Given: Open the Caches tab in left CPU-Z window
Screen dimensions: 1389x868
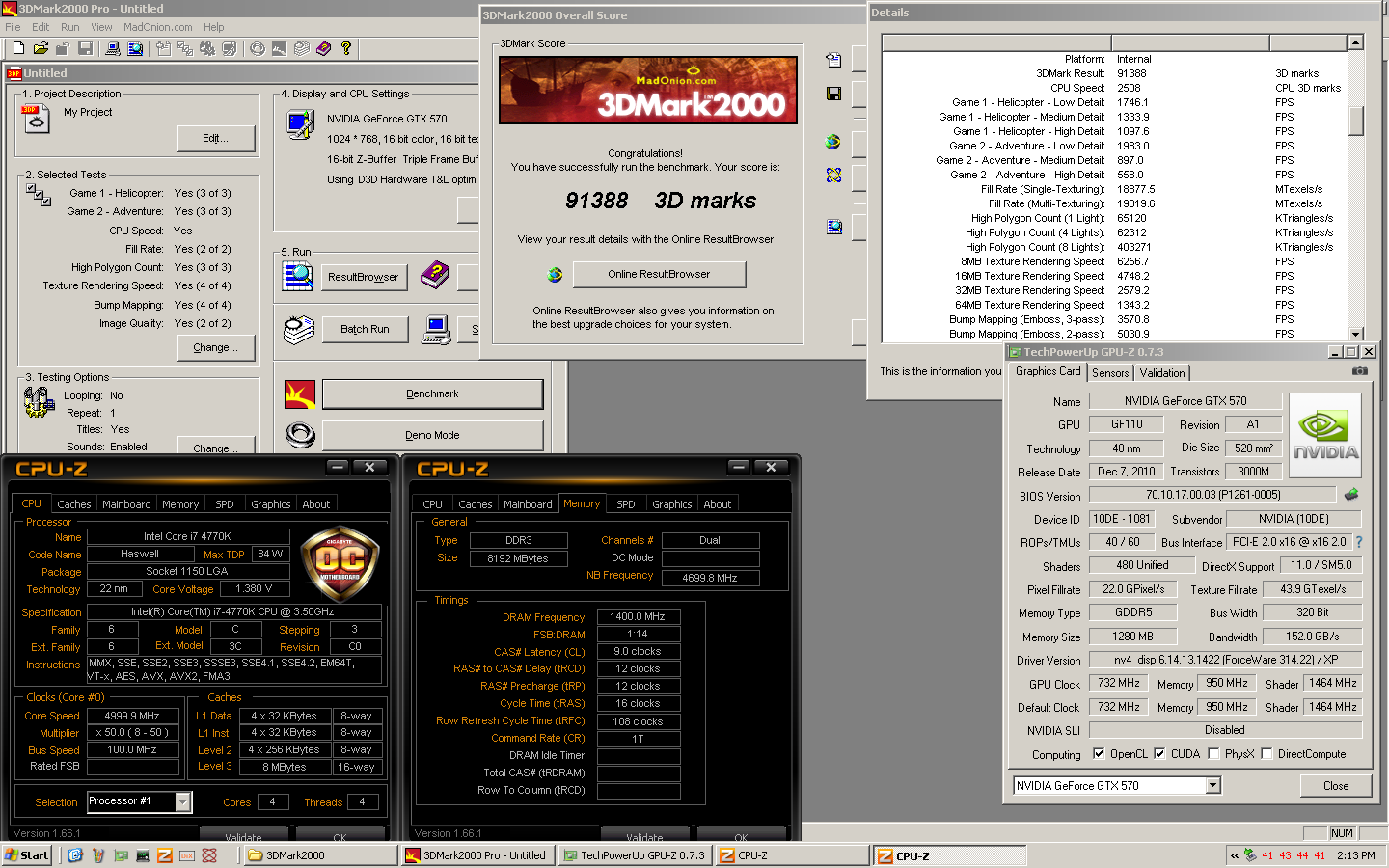Looking at the screenshot, I should 74,504.
